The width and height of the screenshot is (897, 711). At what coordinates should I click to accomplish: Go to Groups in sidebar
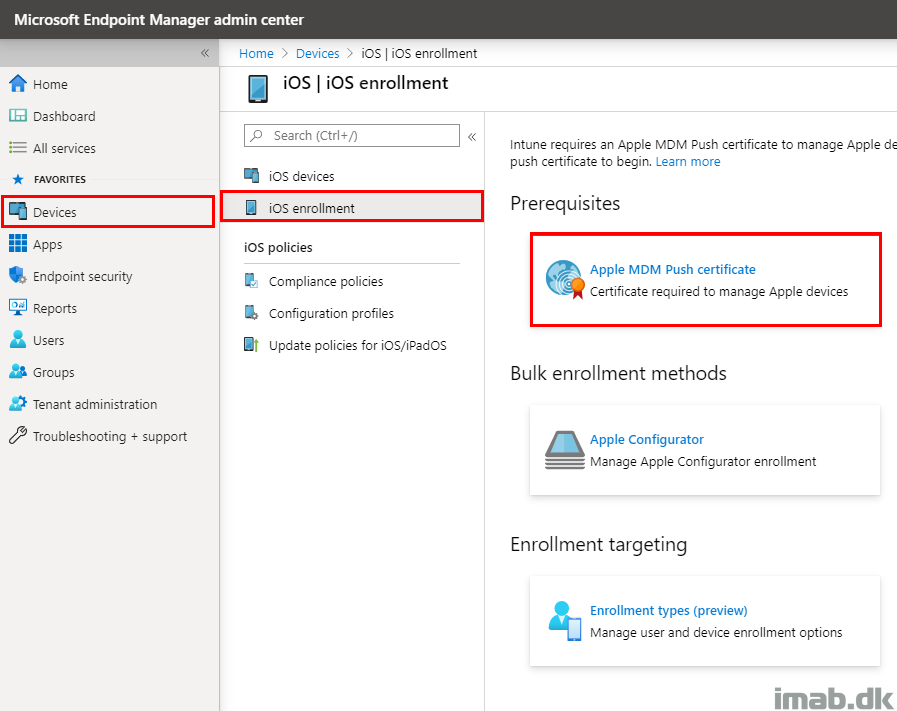[x=54, y=372]
